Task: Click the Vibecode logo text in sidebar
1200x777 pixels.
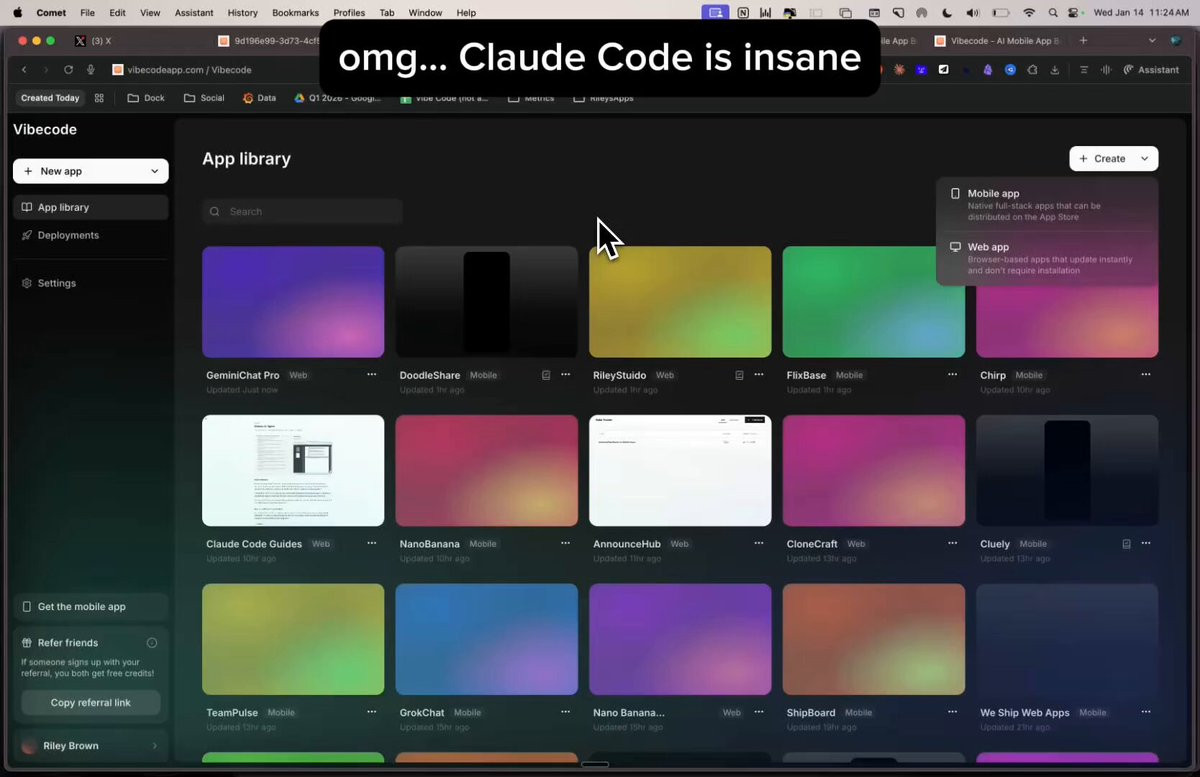Action: click(x=45, y=130)
